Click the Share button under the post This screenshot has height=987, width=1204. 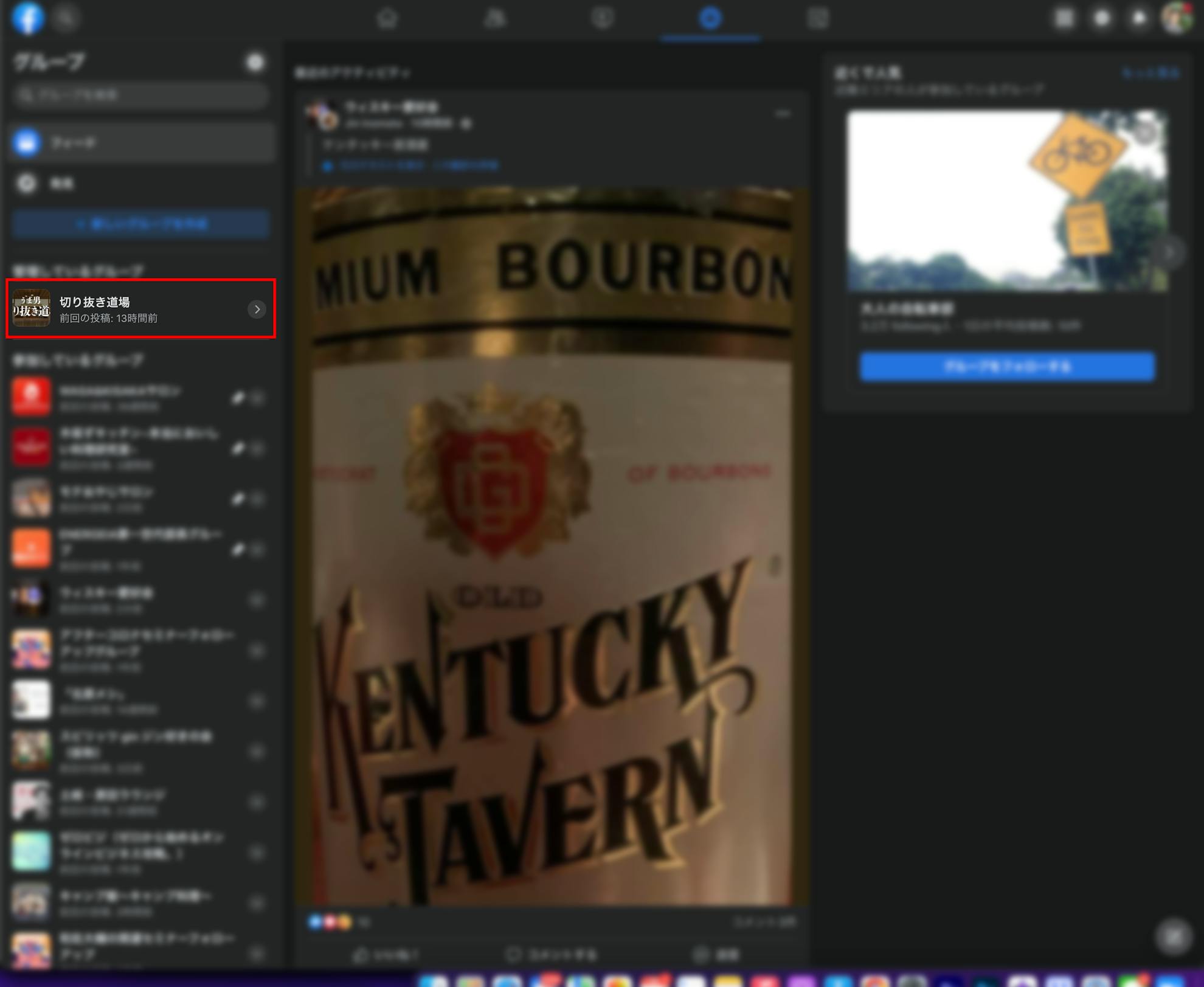(x=718, y=955)
